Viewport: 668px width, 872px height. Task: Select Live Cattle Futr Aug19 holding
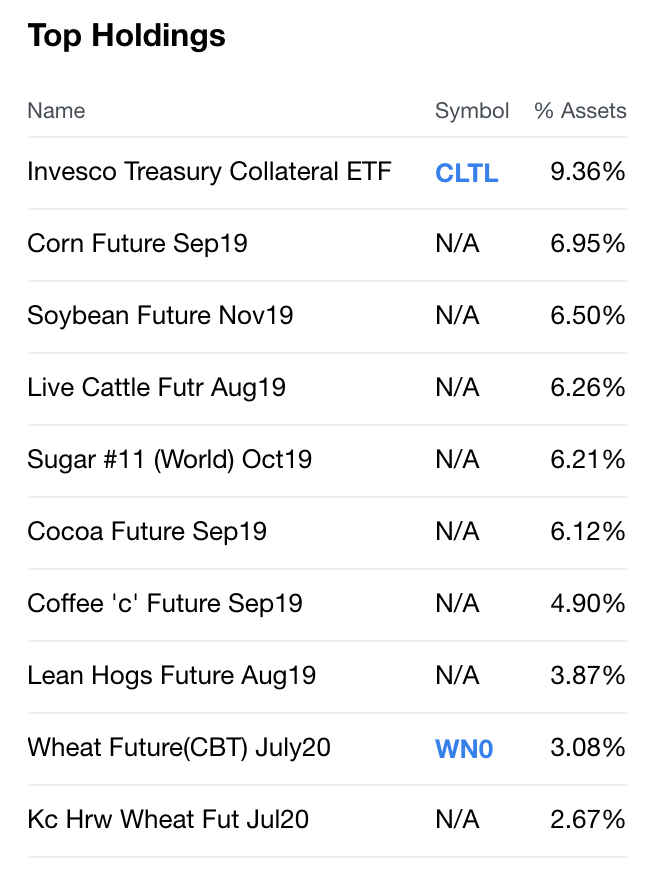point(156,388)
